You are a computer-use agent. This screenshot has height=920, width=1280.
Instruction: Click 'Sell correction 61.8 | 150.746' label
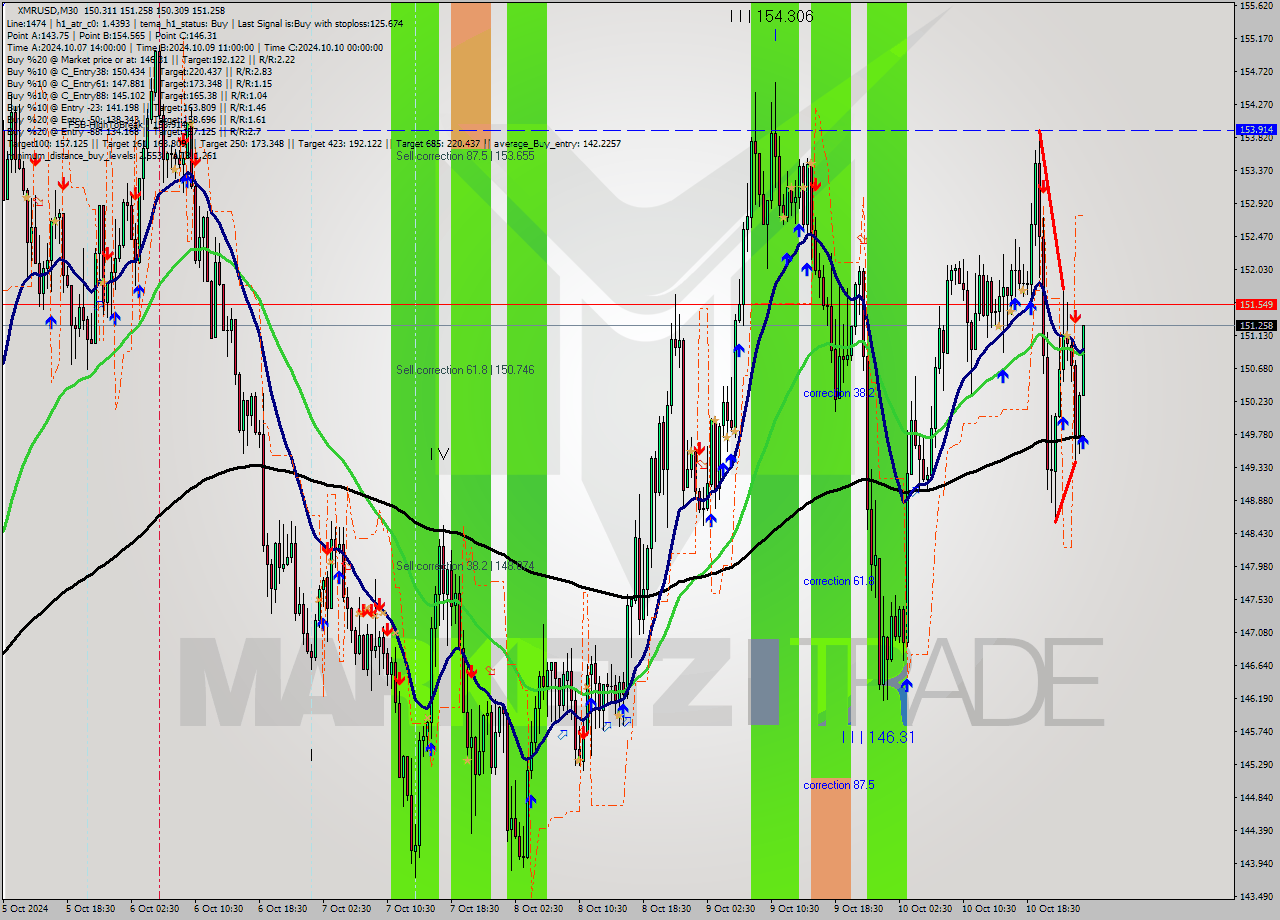(465, 370)
